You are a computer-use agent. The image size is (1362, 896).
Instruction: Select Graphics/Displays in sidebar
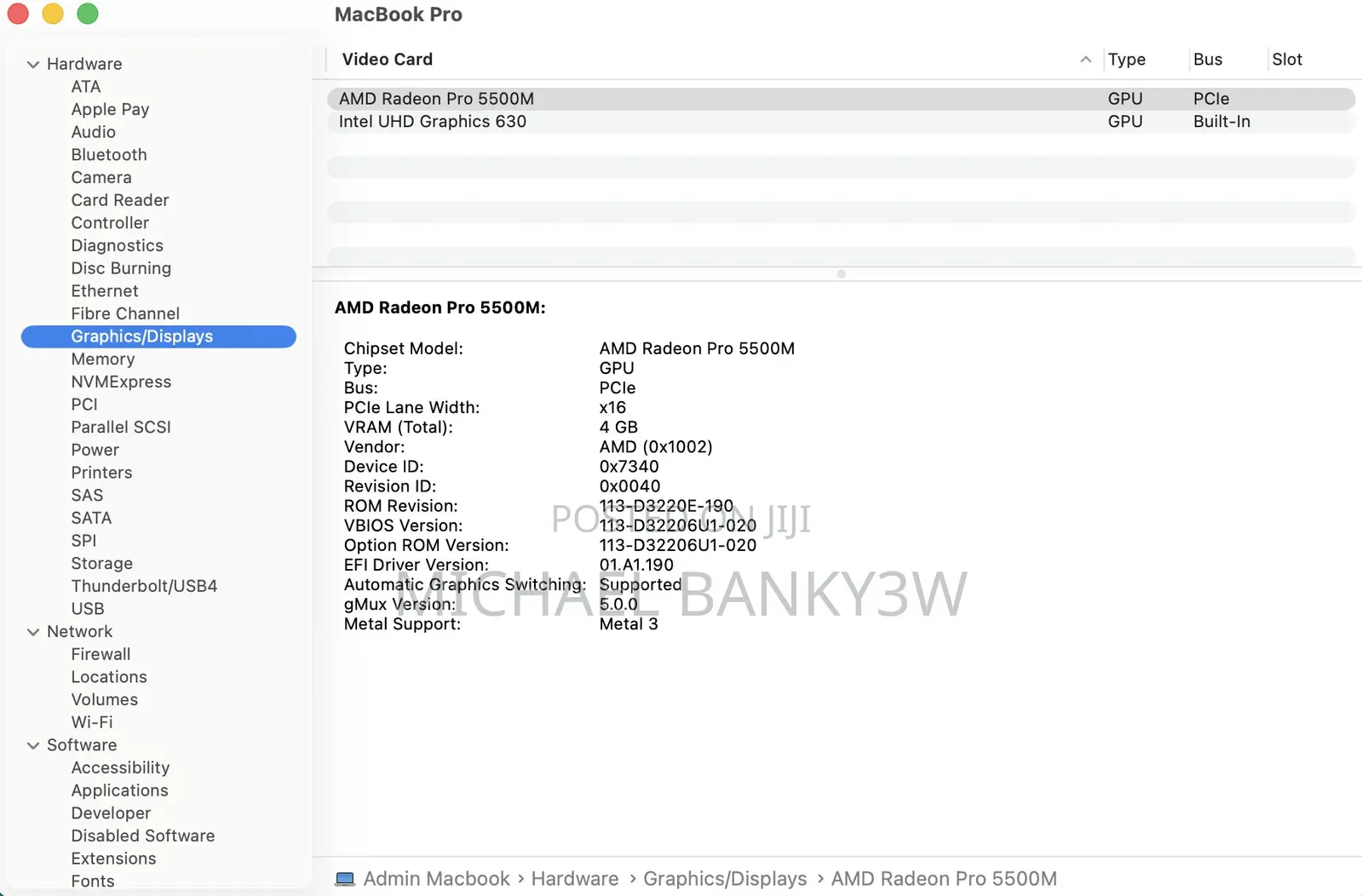[x=158, y=336]
